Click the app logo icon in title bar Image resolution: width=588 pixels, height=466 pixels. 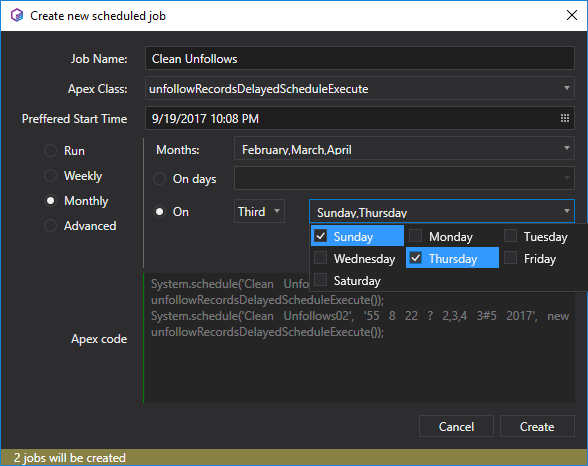[17, 16]
